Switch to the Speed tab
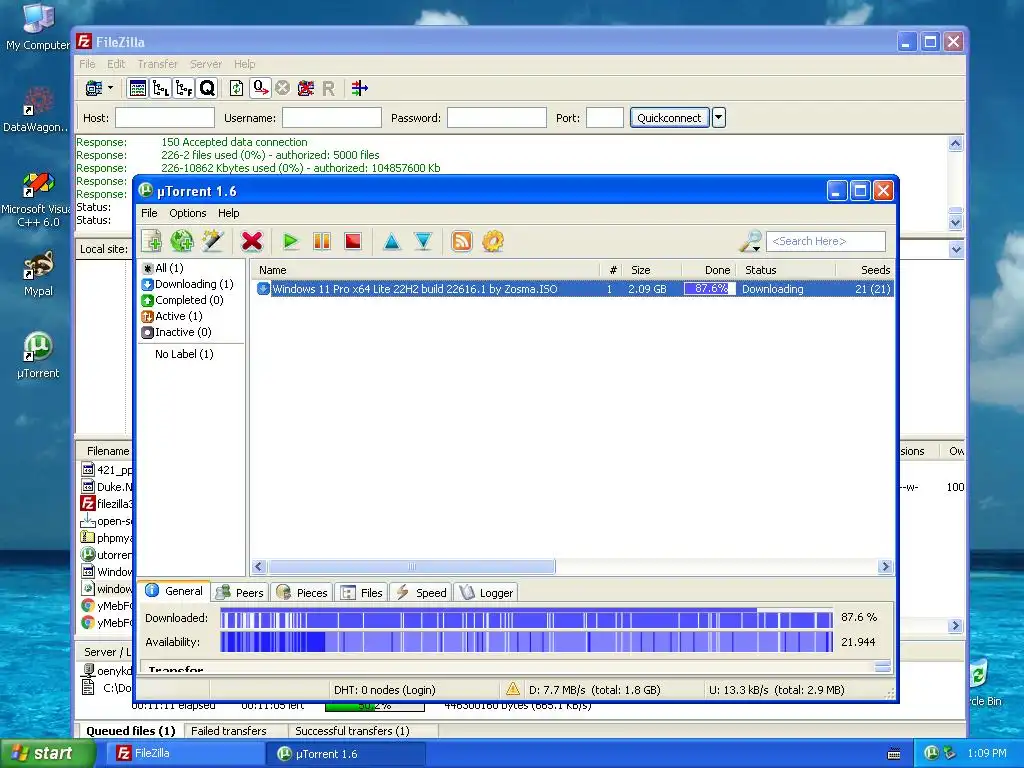 tap(421, 592)
